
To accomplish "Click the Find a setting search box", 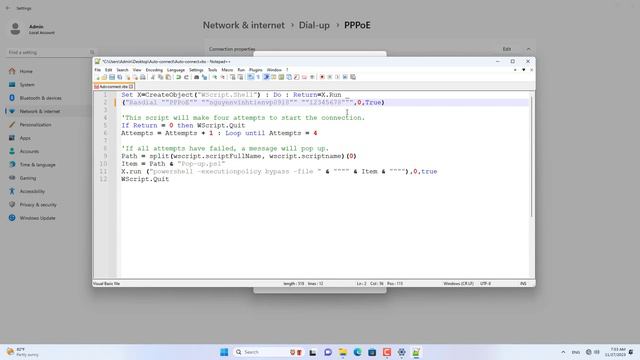I will [51, 52].
